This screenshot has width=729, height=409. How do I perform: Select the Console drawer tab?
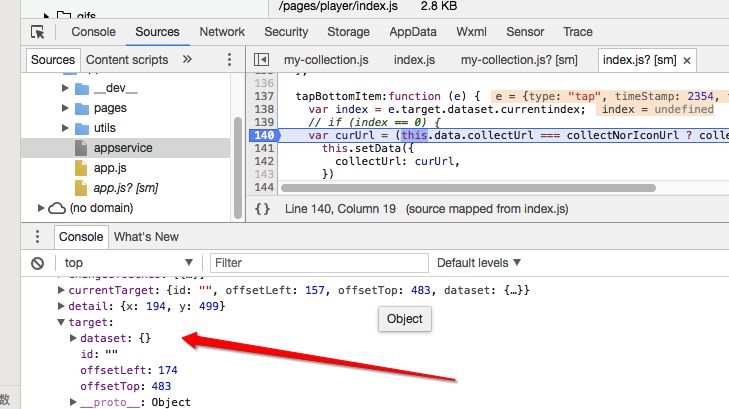pos(81,237)
